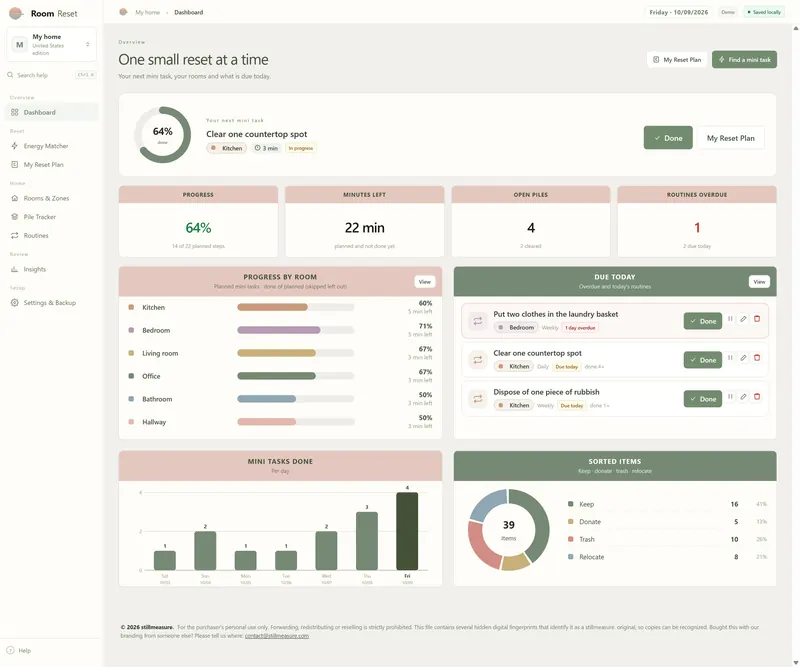Image resolution: width=800 pixels, height=667 pixels.
Task: Click the Progress 64% stat card
Action: (198, 221)
